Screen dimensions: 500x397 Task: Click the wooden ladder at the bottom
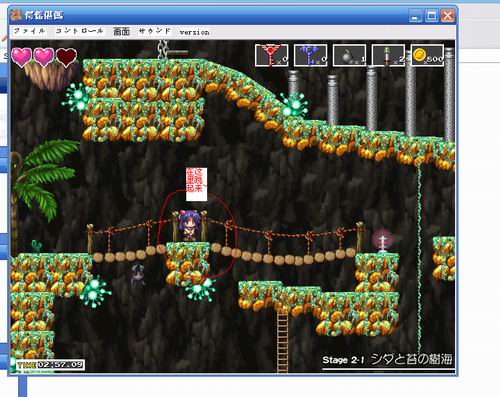tap(282, 340)
